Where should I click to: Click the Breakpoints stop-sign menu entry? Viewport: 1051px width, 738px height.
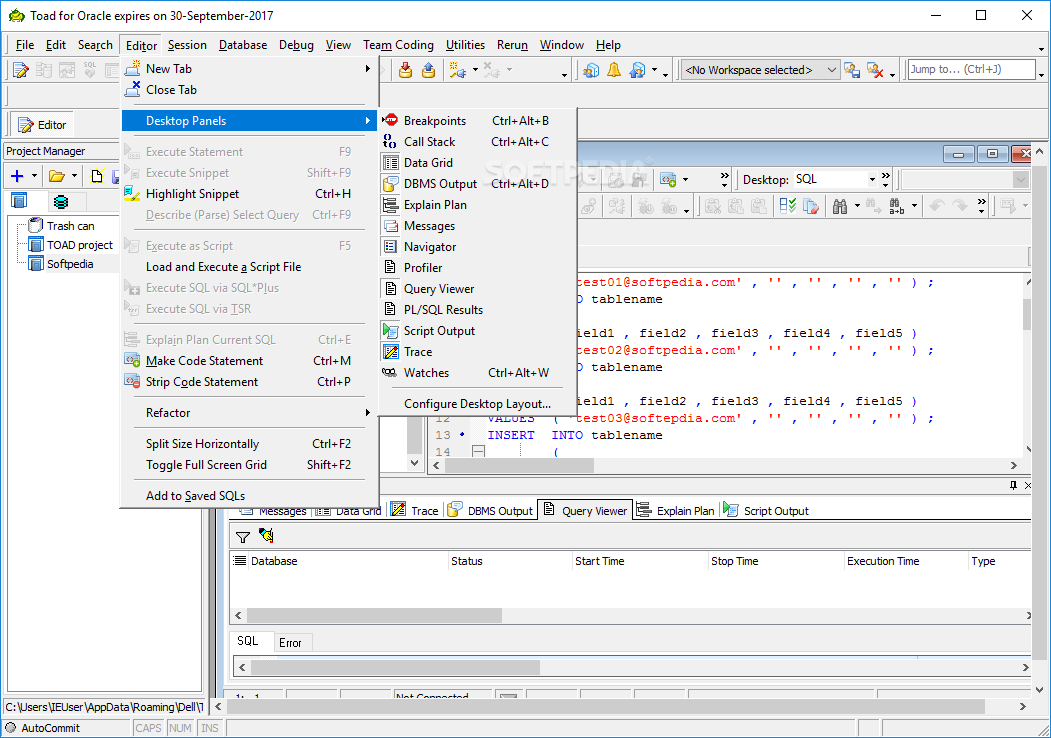point(477,121)
